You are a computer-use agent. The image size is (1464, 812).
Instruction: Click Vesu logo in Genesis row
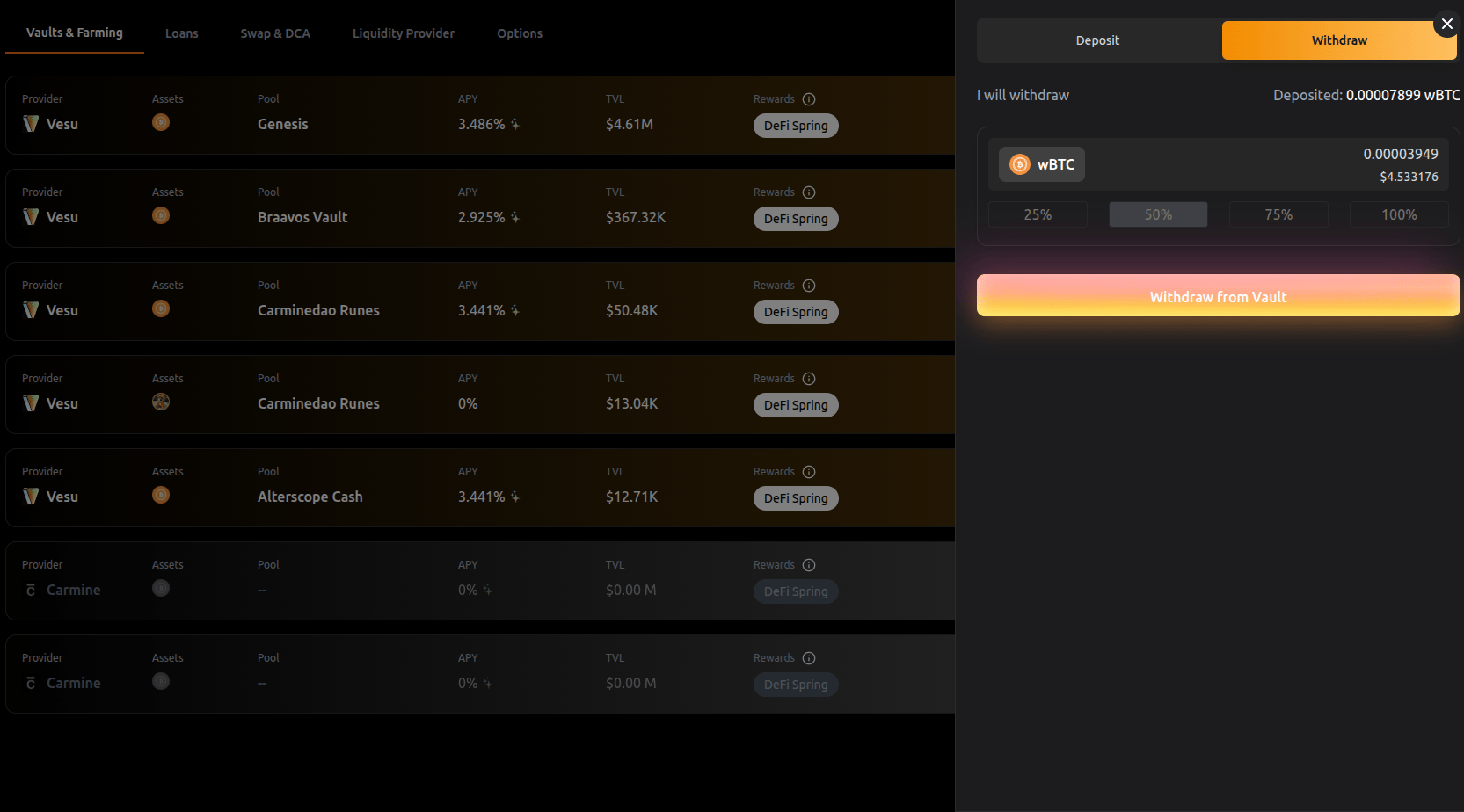(x=31, y=124)
